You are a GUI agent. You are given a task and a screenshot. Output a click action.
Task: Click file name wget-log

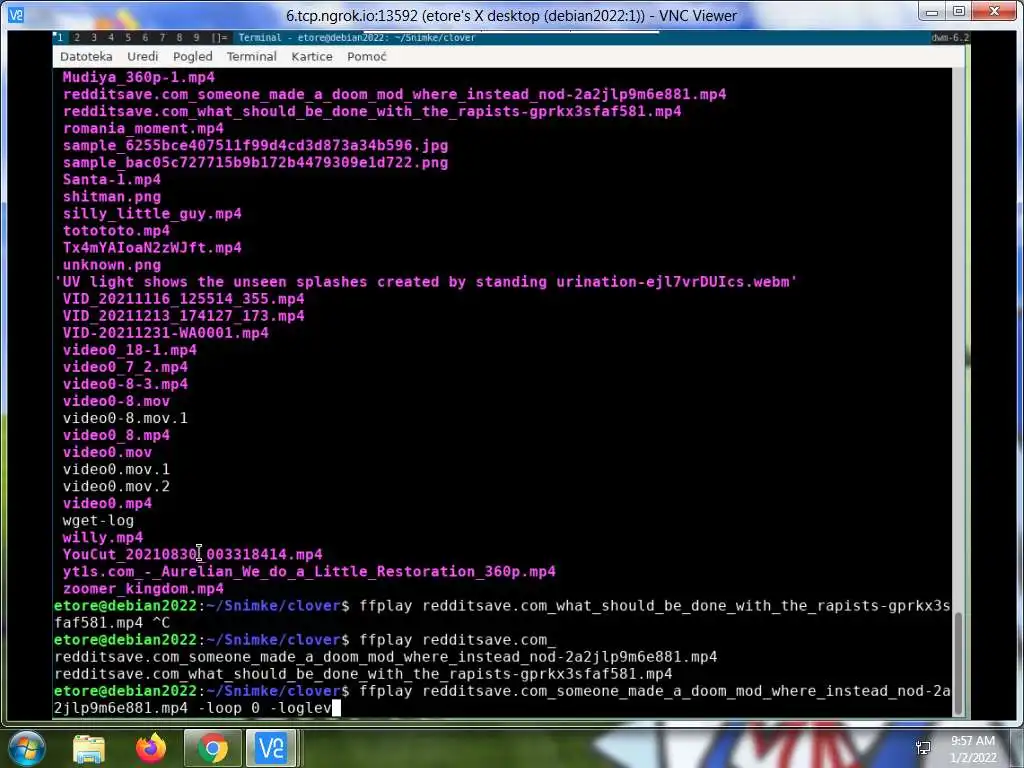tap(98, 520)
